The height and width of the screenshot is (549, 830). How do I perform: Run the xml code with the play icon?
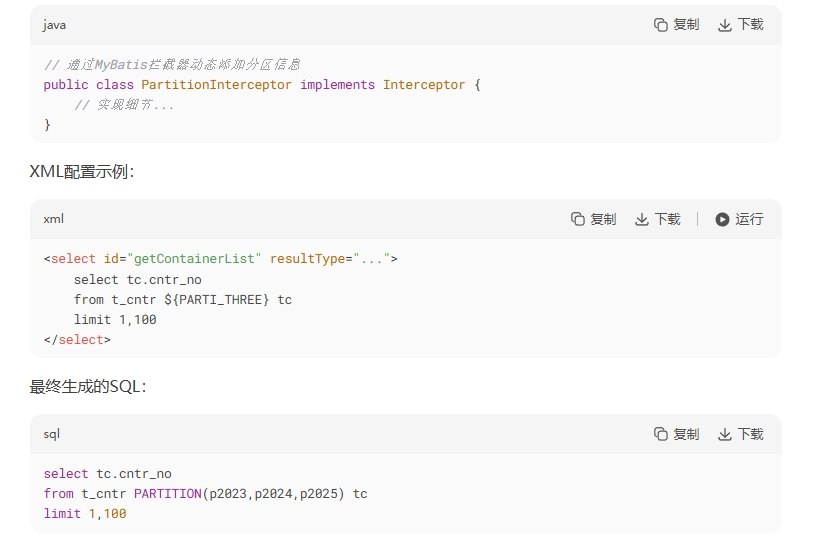(x=739, y=219)
